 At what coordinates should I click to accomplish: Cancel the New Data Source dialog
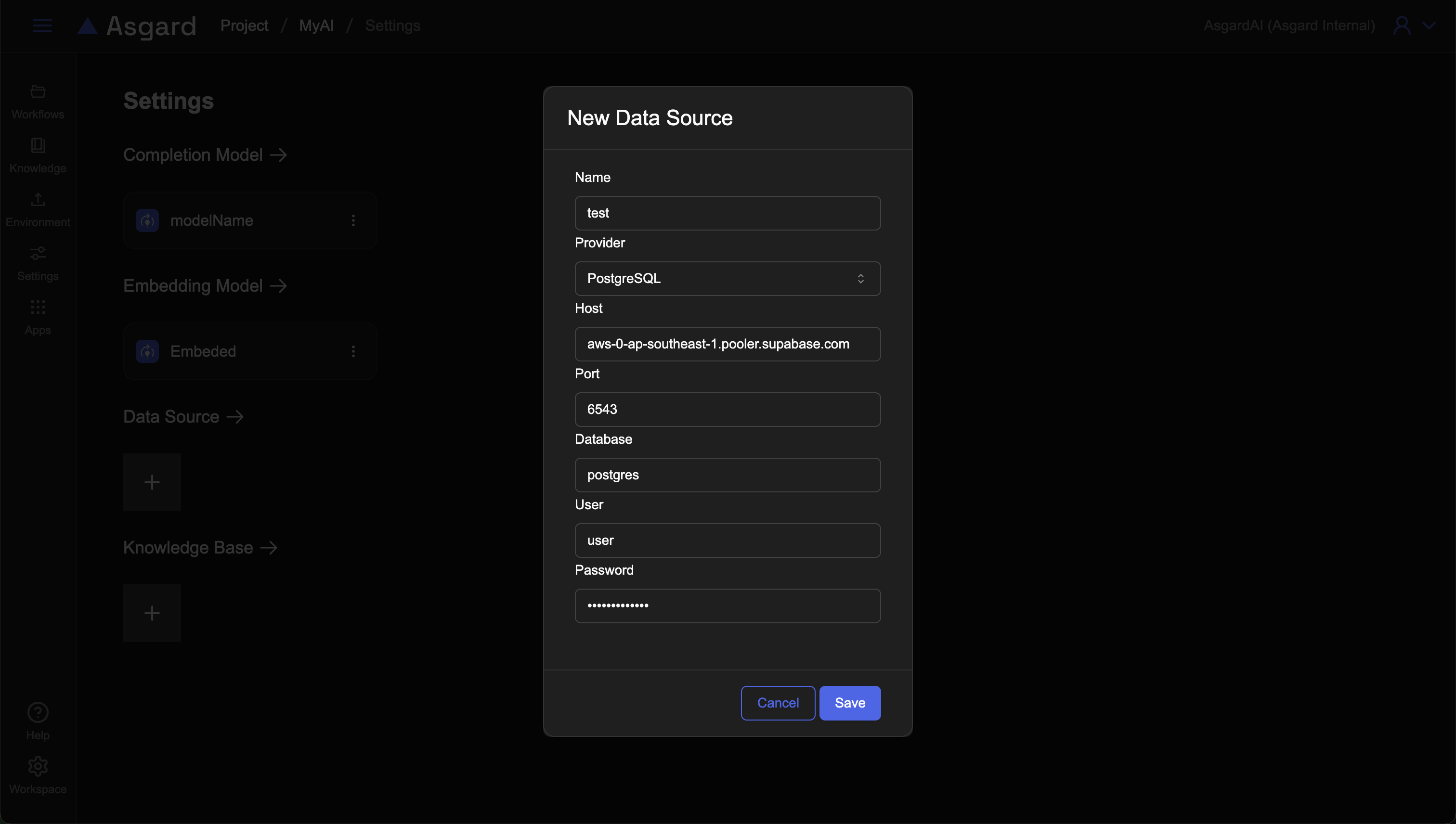(778, 703)
